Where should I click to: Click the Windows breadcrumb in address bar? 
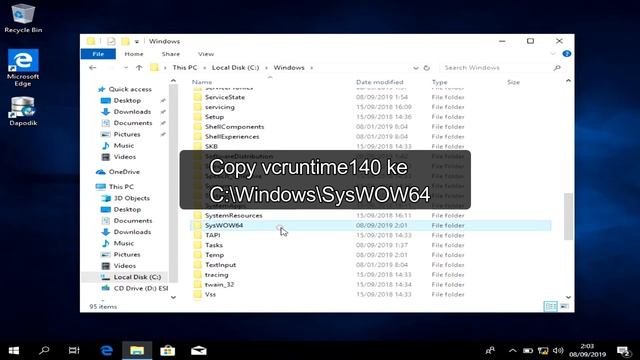tap(289, 68)
